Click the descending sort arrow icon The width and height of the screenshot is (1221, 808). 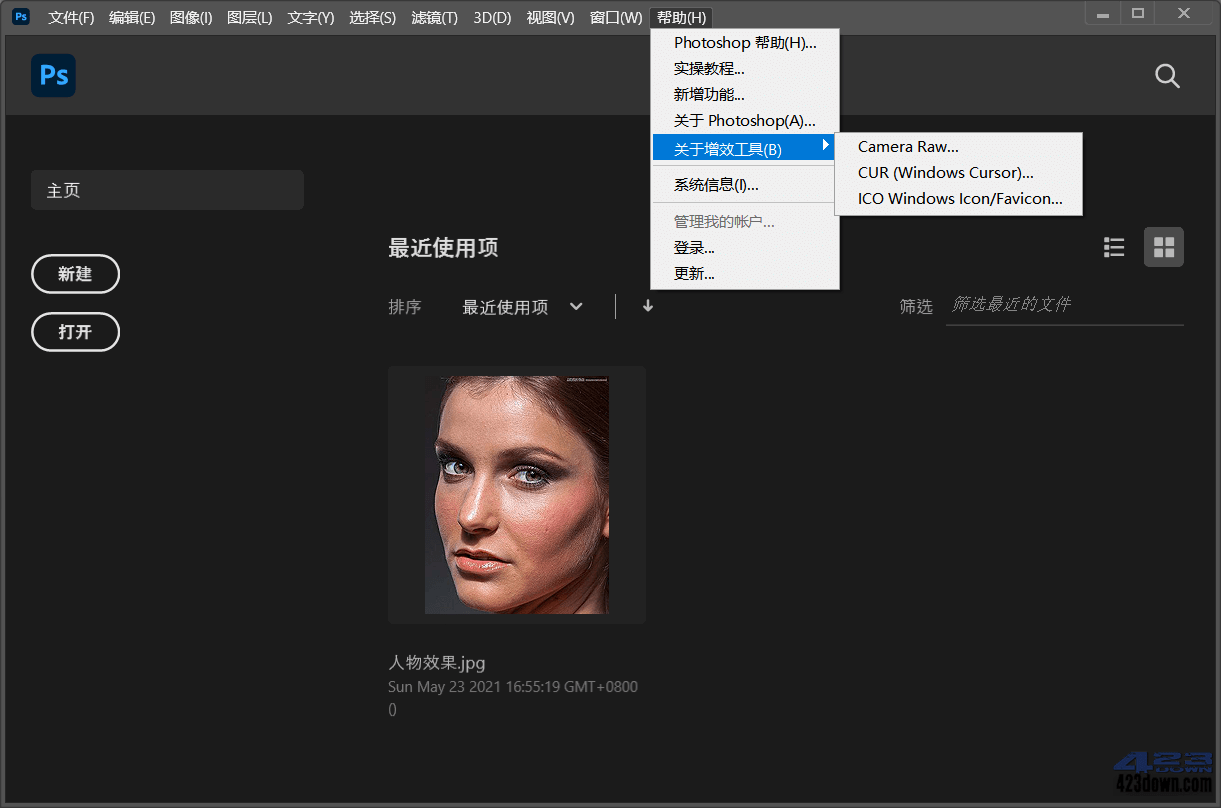pos(647,306)
